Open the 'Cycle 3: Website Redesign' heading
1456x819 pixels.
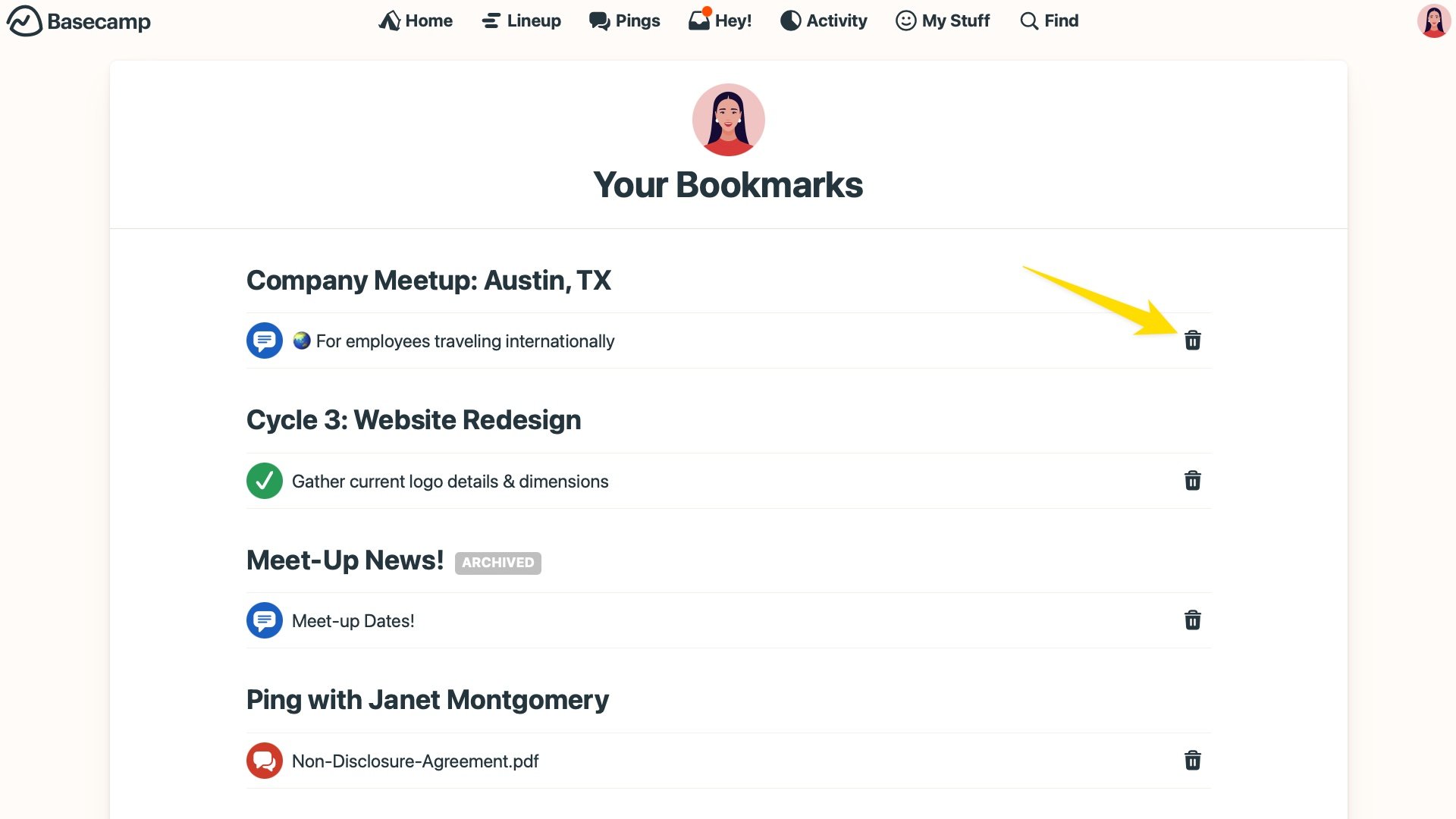pyautogui.click(x=413, y=420)
